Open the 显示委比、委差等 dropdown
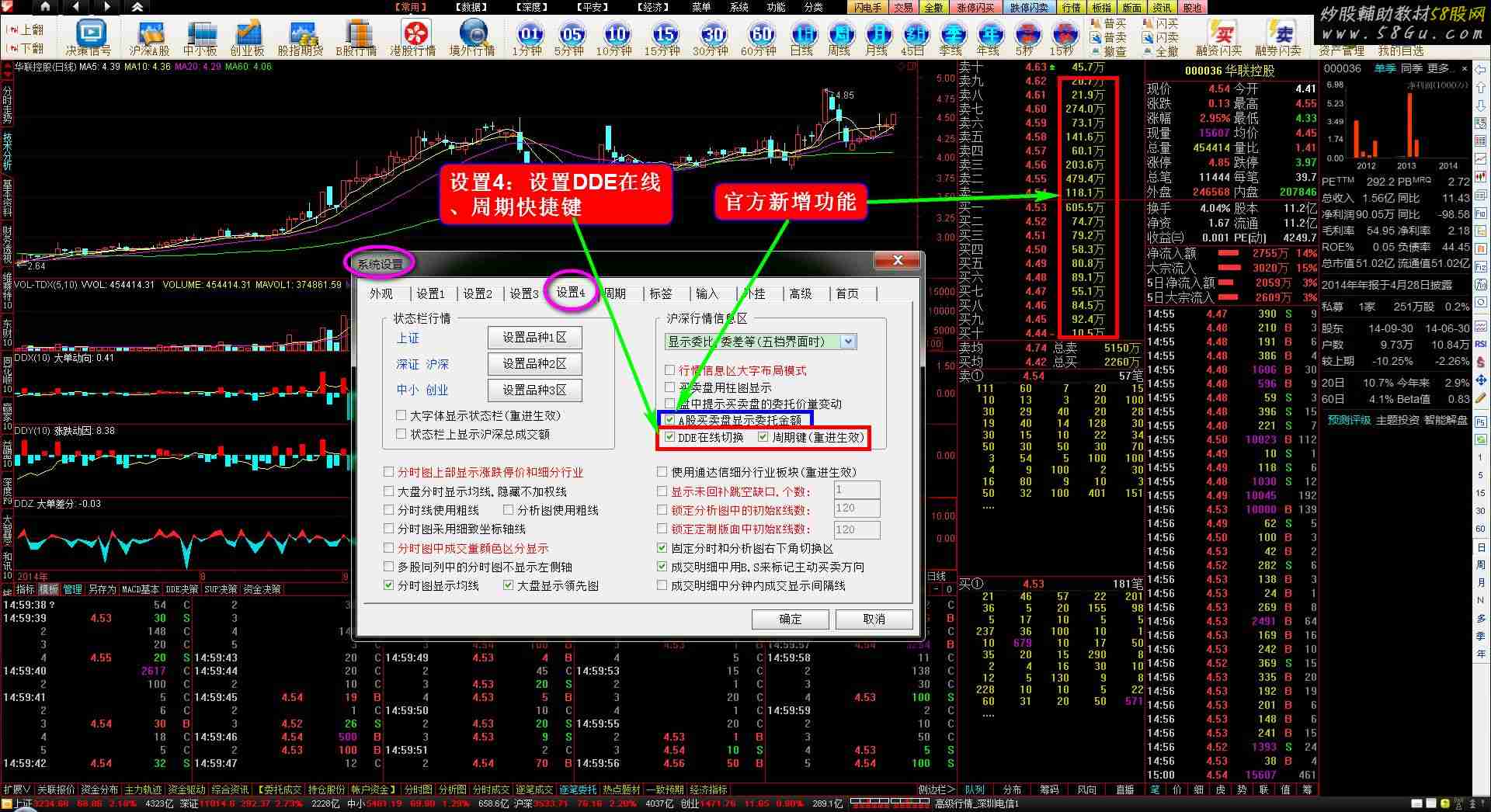Screen dimensions: 1491x812 pyautogui.click(x=848, y=342)
